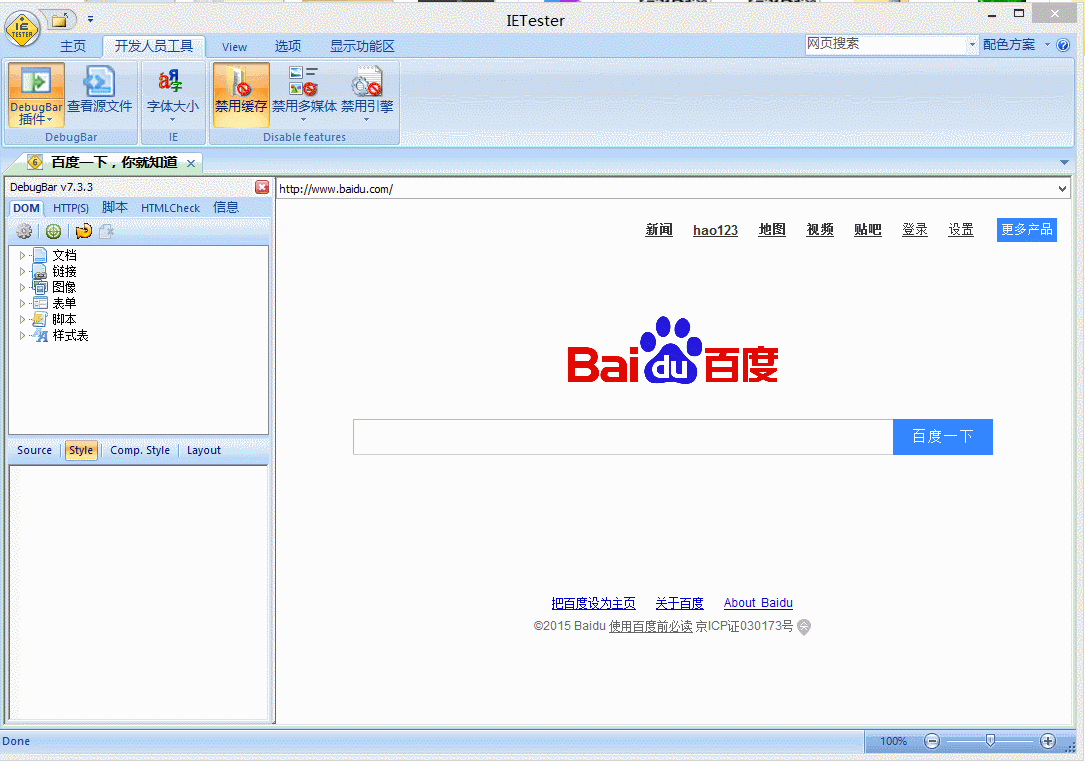The image size is (1085, 763).
Task: Click the blue help question mark icon
Action: [1064, 45]
